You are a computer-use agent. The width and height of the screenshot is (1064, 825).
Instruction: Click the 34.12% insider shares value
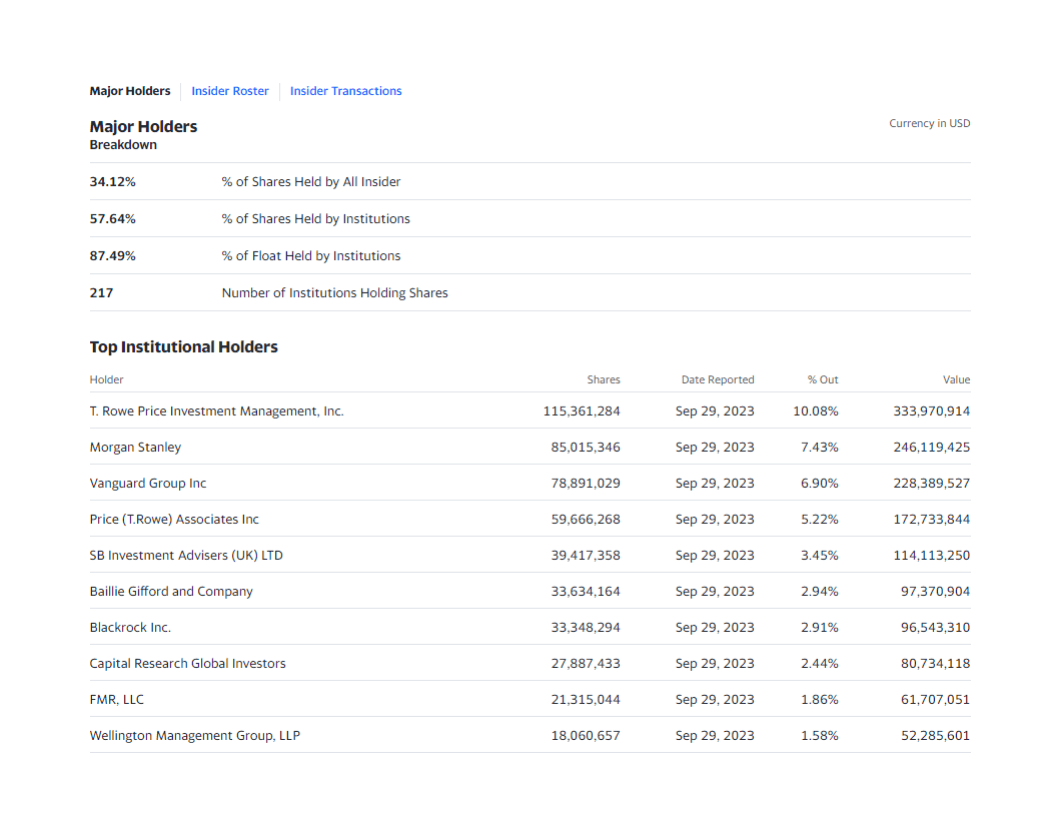[x=113, y=182]
